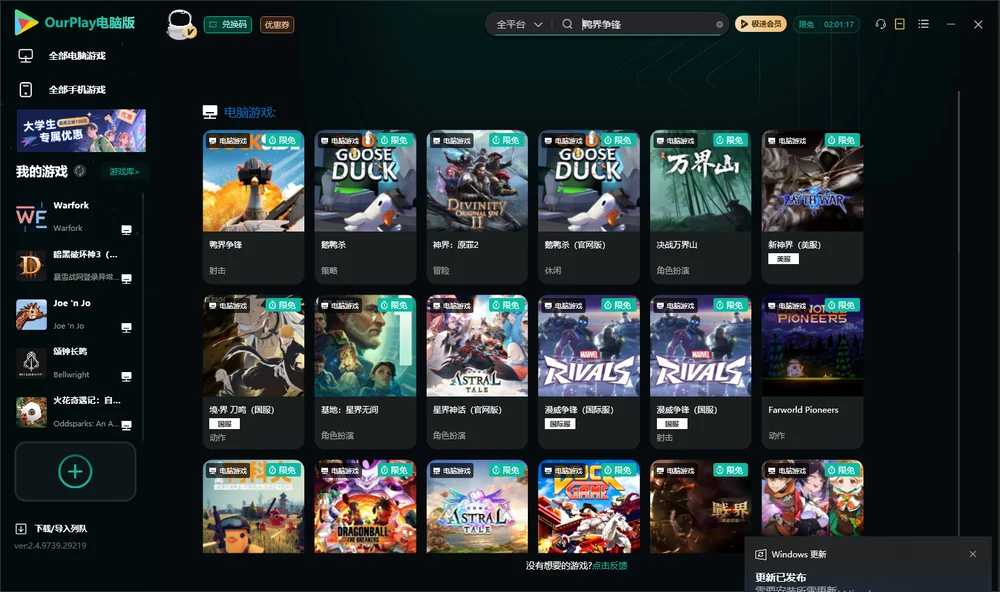Open the 戰界 game card thumbnail
This screenshot has height=592, width=1000.
click(x=701, y=507)
